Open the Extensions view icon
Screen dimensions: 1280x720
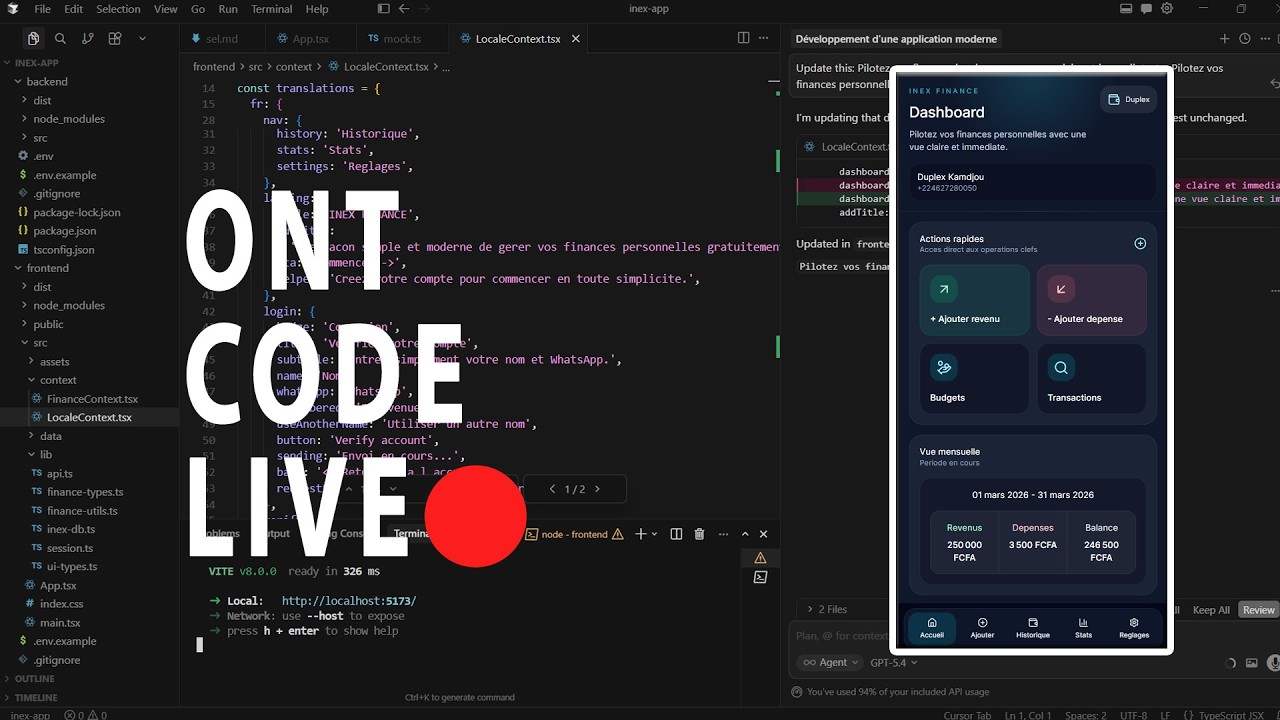(x=114, y=38)
